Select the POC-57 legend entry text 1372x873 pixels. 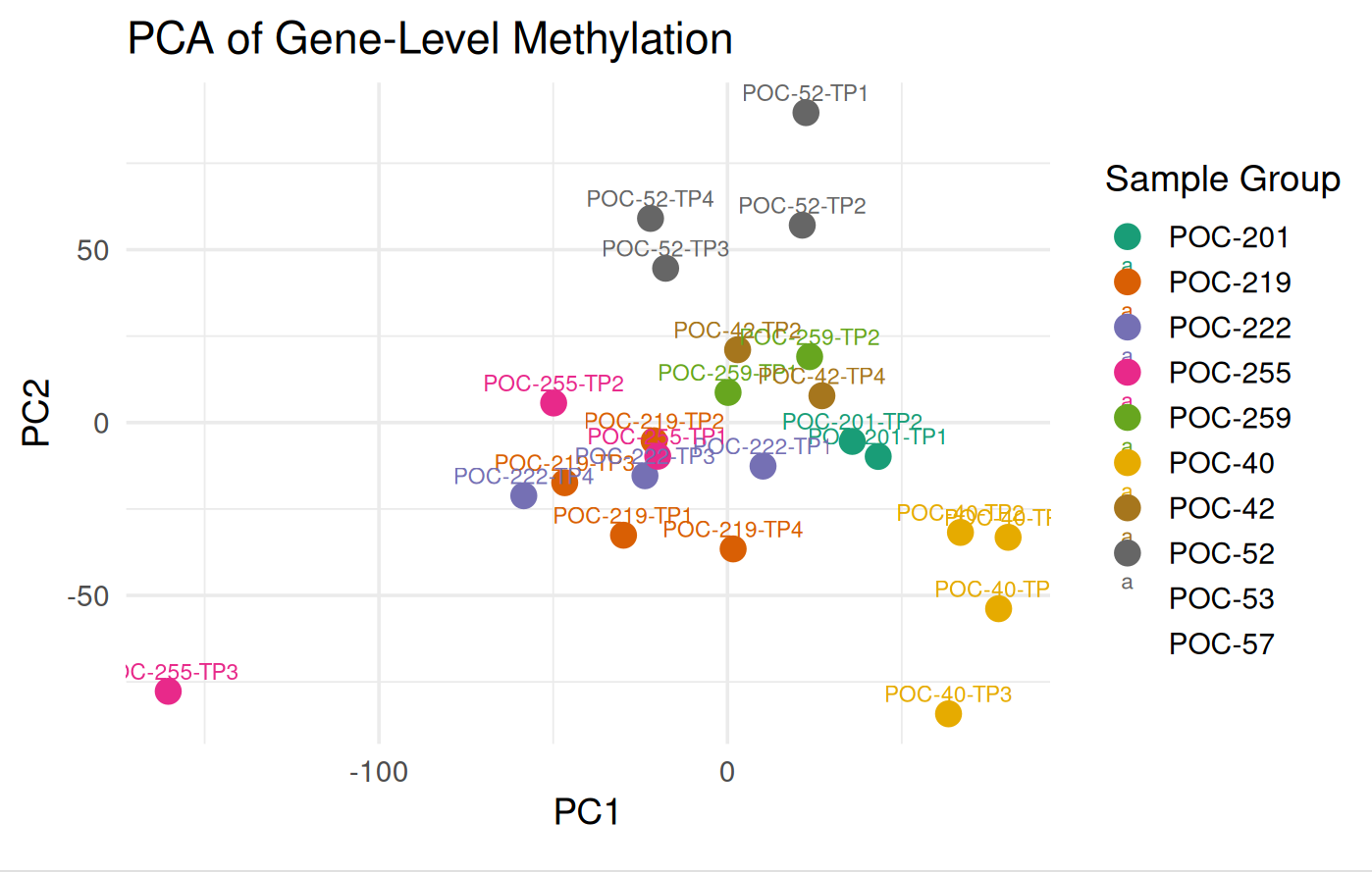point(1221,643)
